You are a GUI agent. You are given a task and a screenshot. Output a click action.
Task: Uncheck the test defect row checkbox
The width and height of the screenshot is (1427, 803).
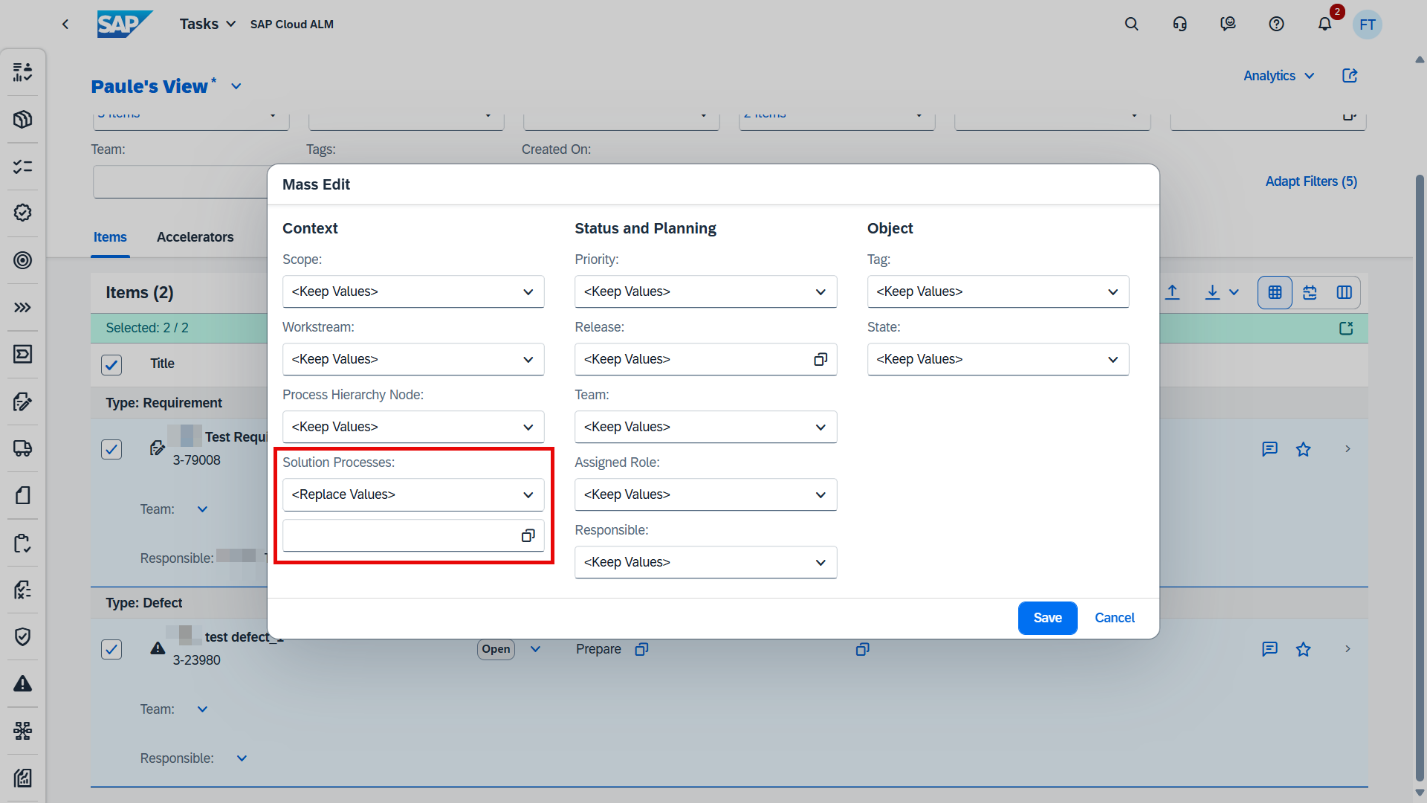[x=112, y=649]
